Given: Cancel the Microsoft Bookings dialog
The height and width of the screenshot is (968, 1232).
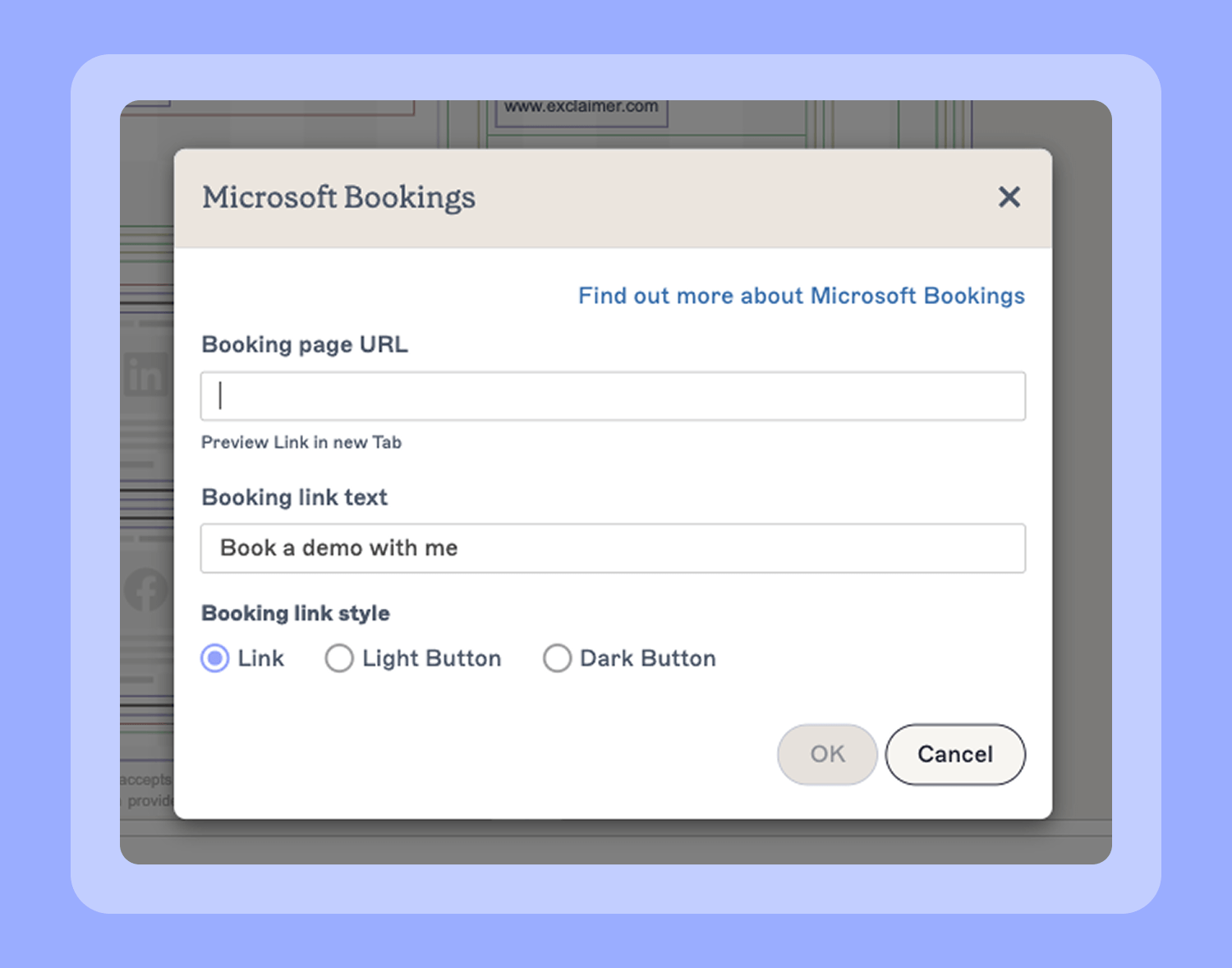Looking at the screenshot, I should click(954, 754).
